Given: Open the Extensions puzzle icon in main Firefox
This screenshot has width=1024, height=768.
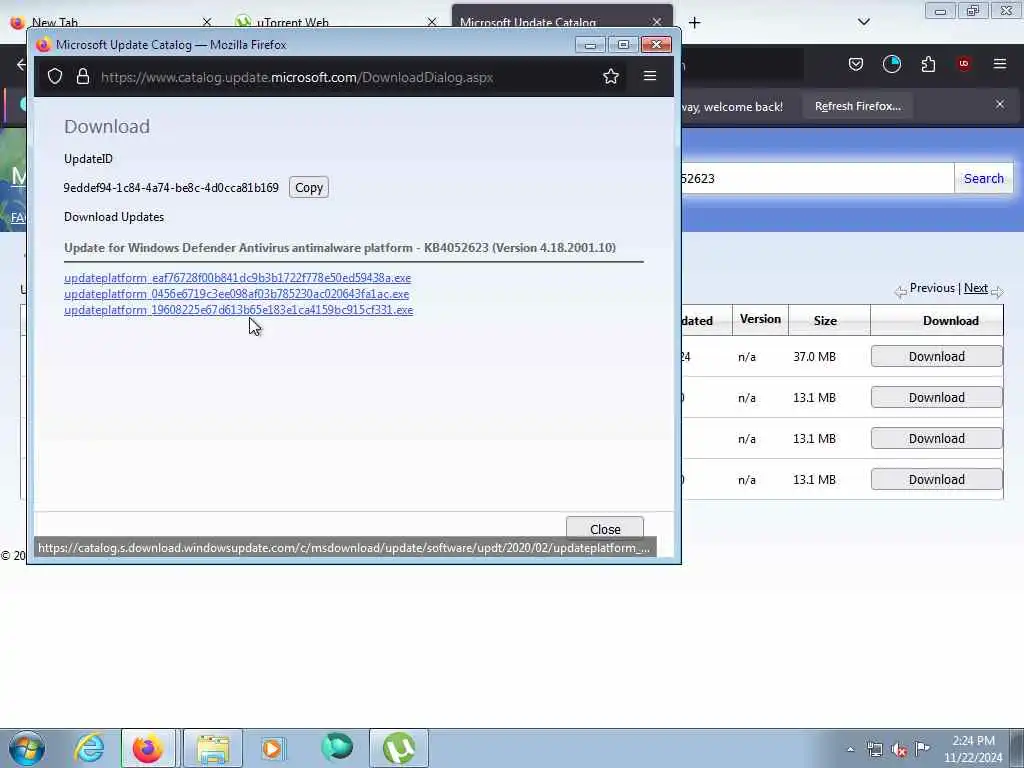Looking at the screenshot, I should coord(928,64).
